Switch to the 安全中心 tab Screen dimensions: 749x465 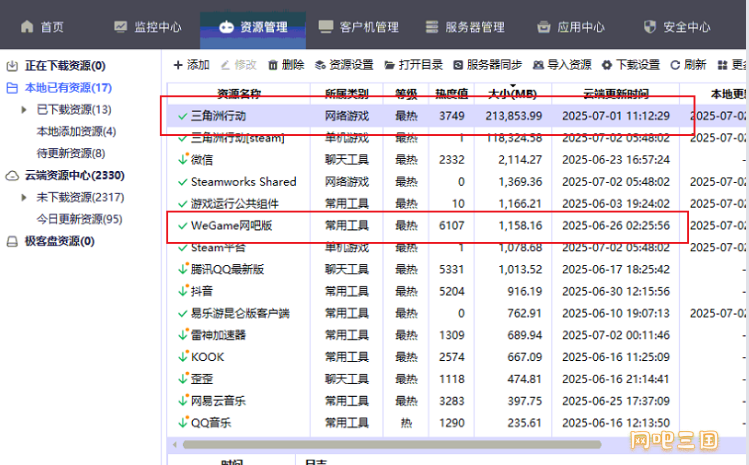676,27
